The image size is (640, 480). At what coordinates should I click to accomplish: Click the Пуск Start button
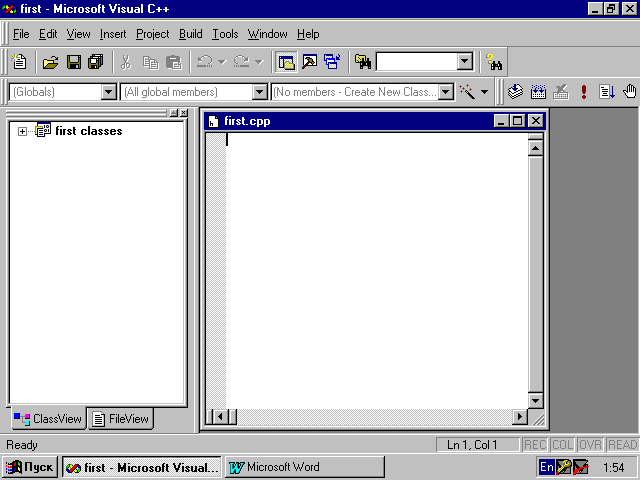(30, 467)
